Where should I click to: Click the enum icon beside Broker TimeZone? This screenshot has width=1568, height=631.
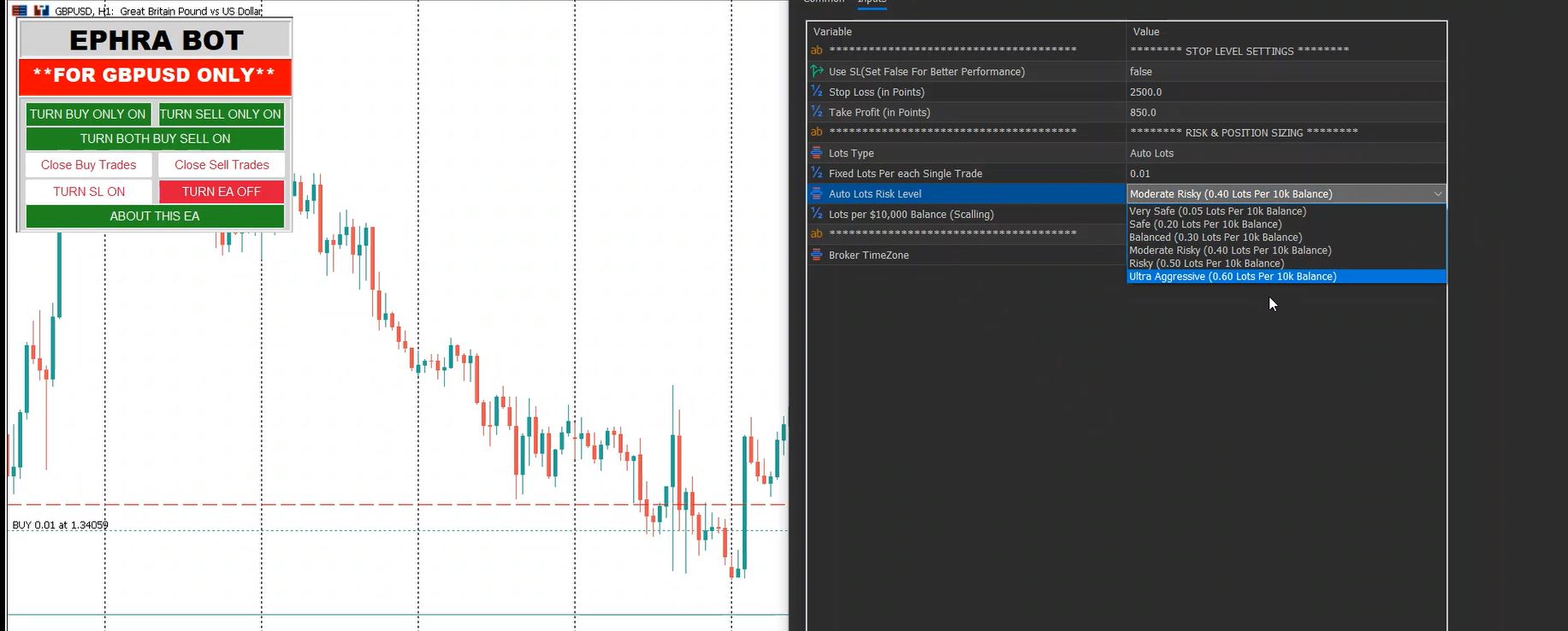click(x=817, y=255)
